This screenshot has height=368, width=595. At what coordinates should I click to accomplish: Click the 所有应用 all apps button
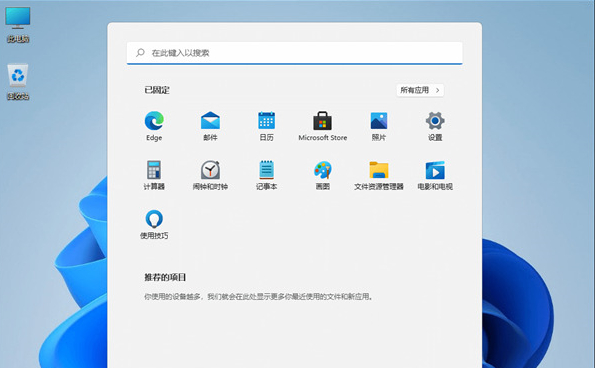click(420, 90)
